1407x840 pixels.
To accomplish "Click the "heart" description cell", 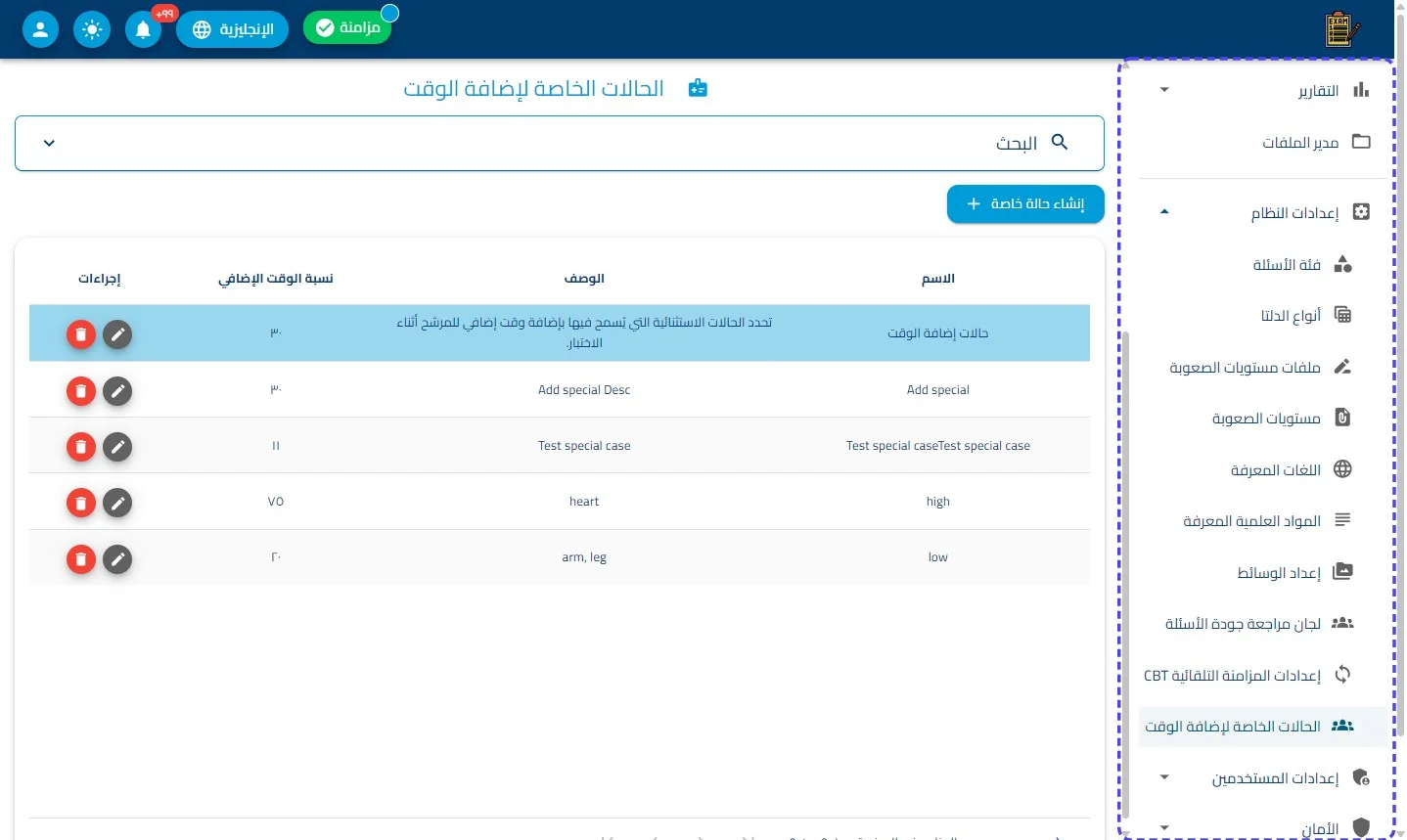I will (584, 502).
